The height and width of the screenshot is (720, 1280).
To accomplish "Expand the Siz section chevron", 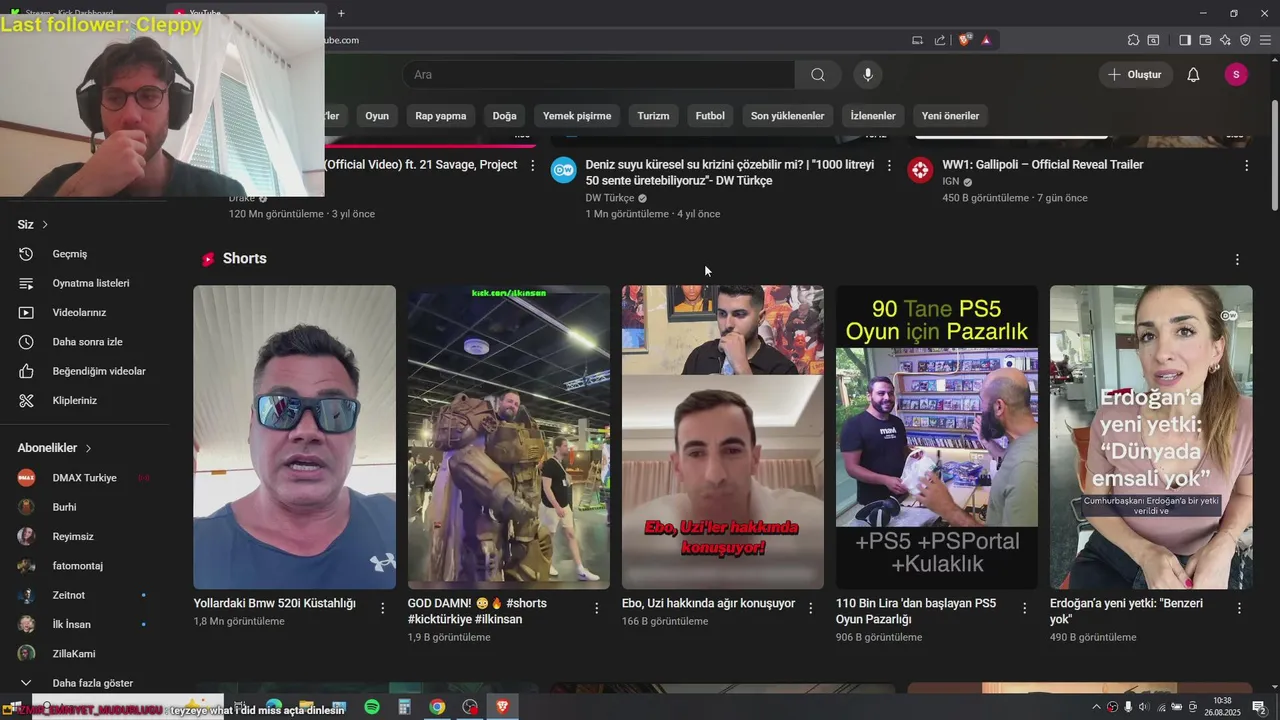I will pos(45,225).
